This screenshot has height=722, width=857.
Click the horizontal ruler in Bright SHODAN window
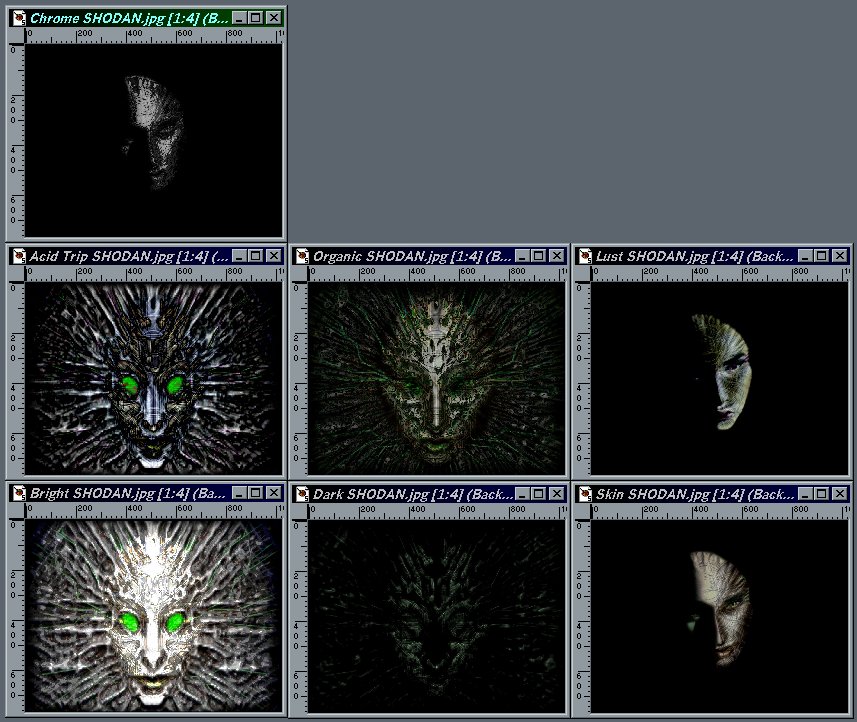154,512
